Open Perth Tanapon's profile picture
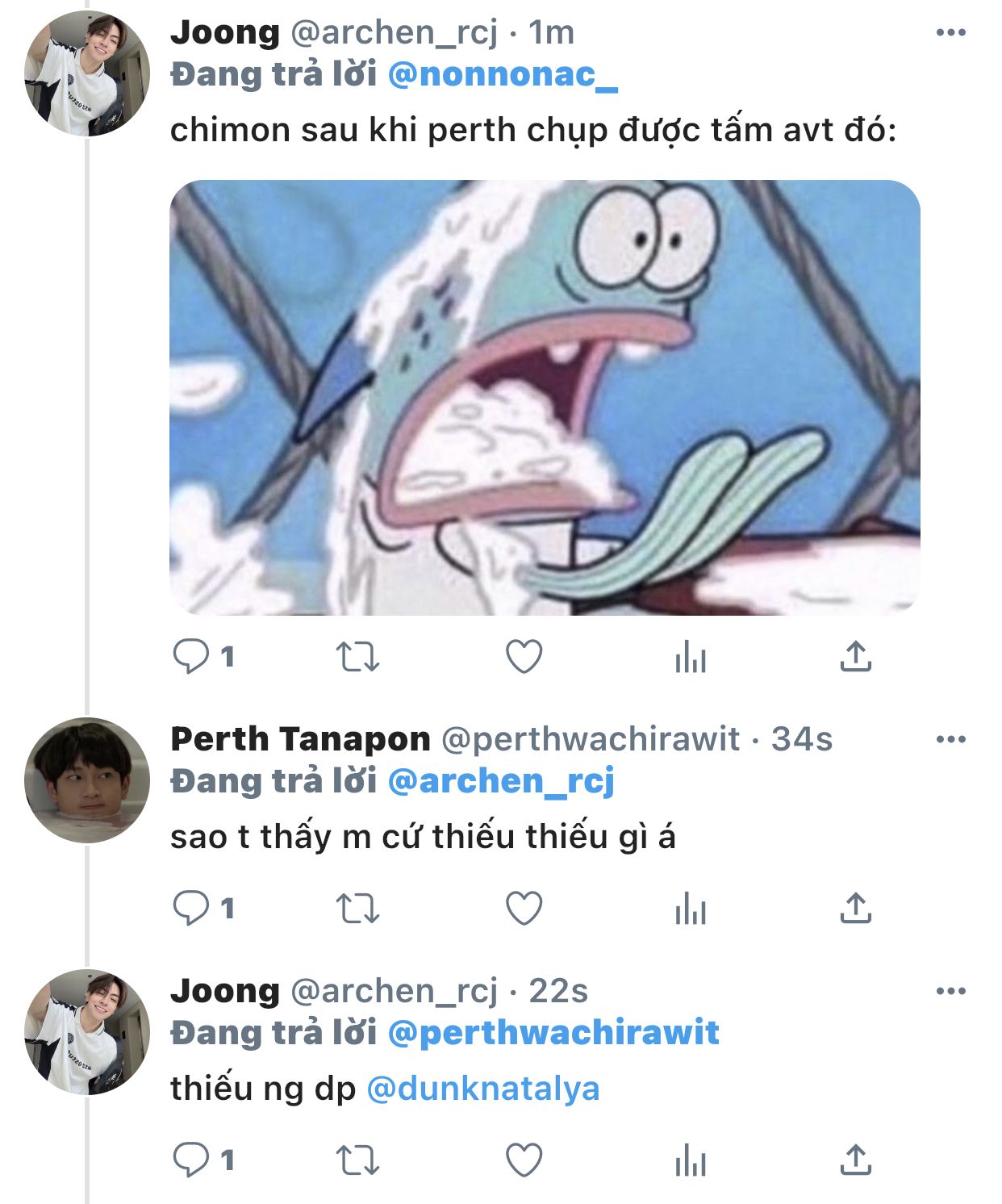The height and width of the screenshot is (1204, 1002). [x=87, y=780]
